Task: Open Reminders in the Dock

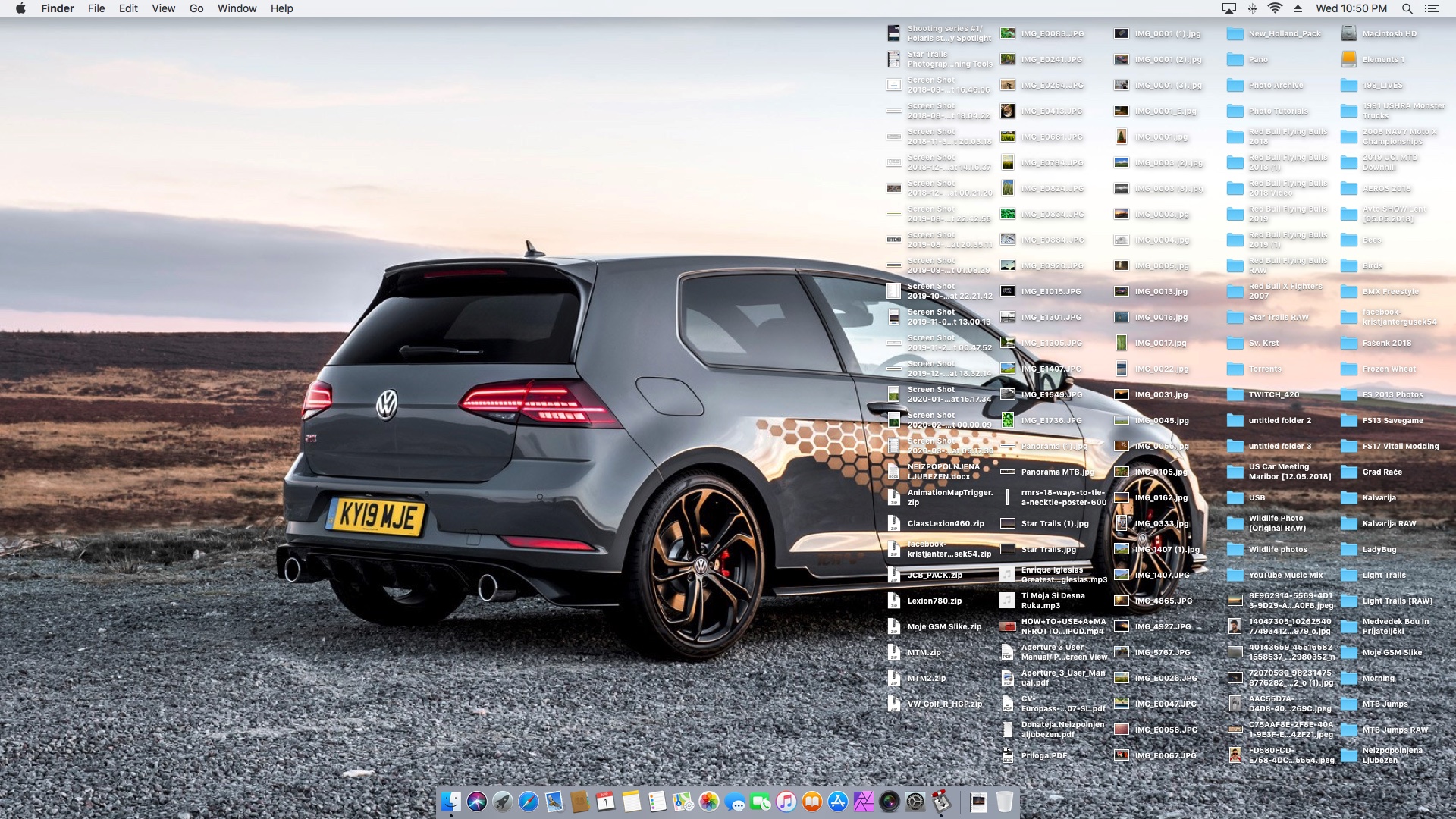Action: [x=657, y=802]
